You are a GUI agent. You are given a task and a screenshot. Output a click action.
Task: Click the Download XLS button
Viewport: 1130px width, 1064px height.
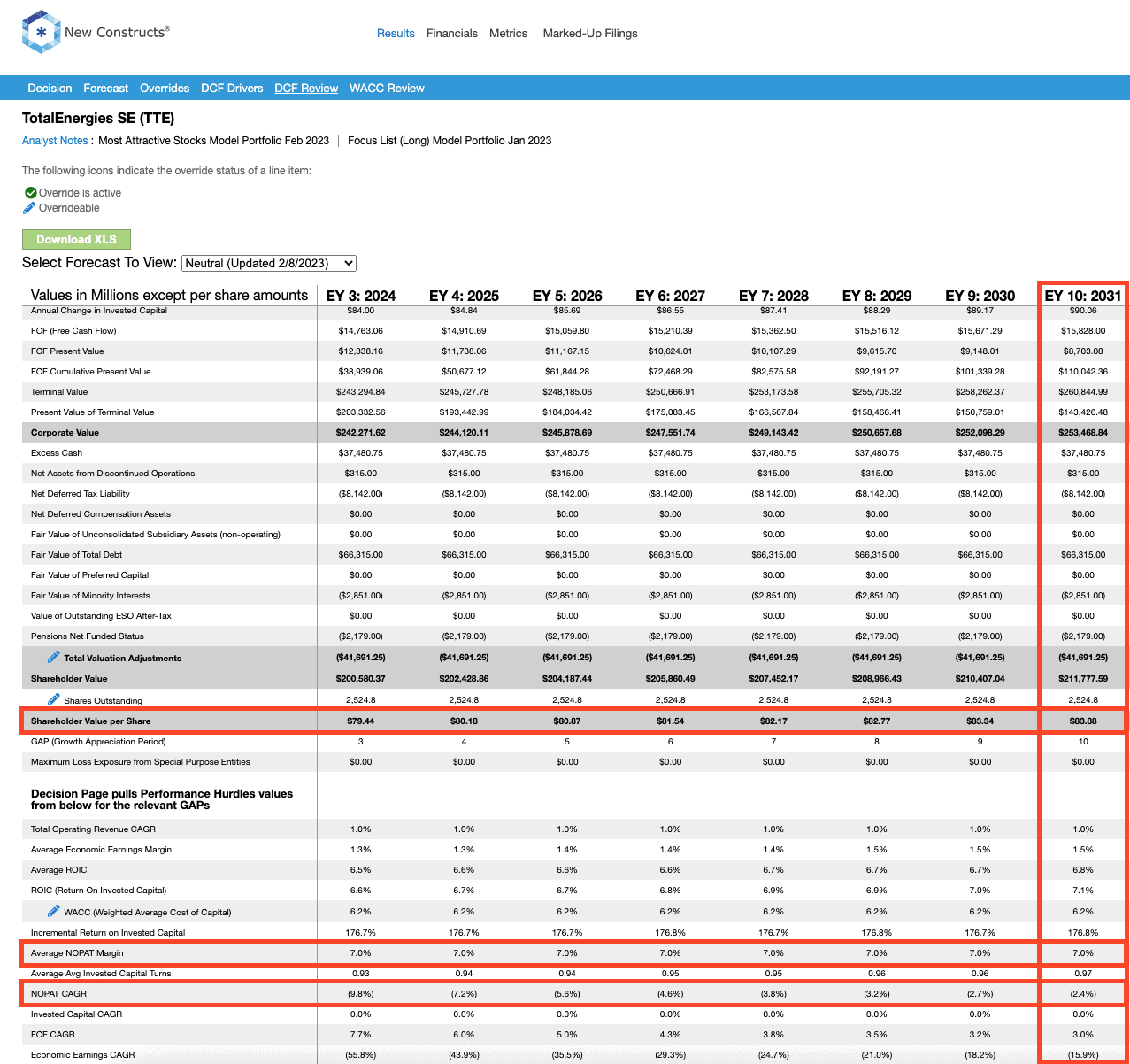click(76, 239)
